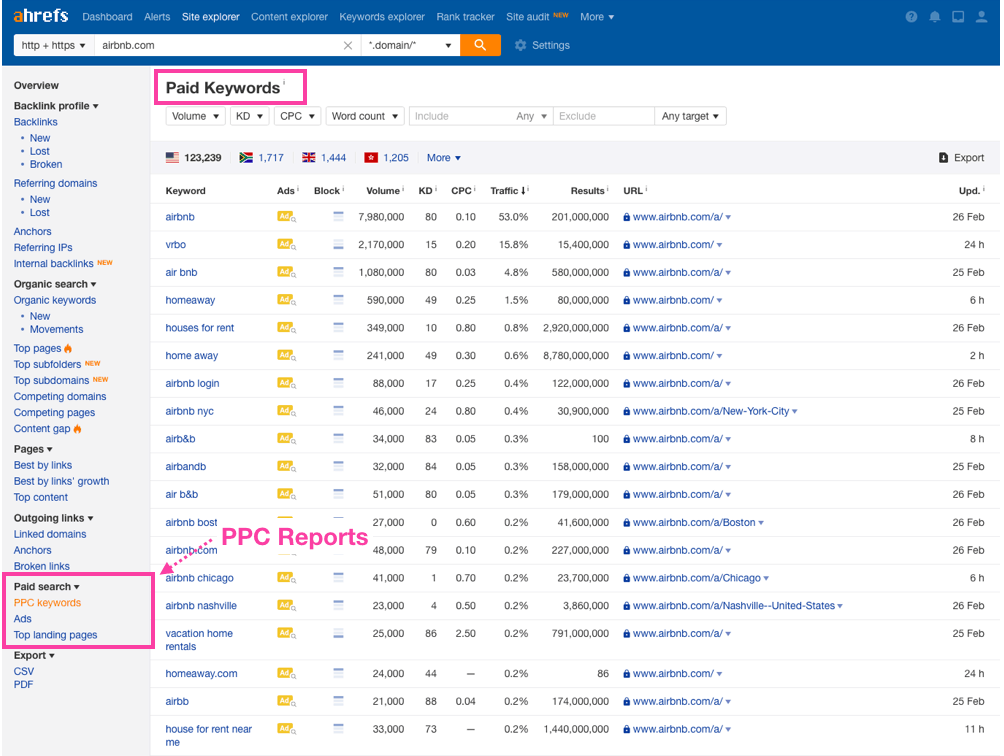Sort by Volume column header
1004x756 pixels.
pyautogui.click(x=384, y=190)
